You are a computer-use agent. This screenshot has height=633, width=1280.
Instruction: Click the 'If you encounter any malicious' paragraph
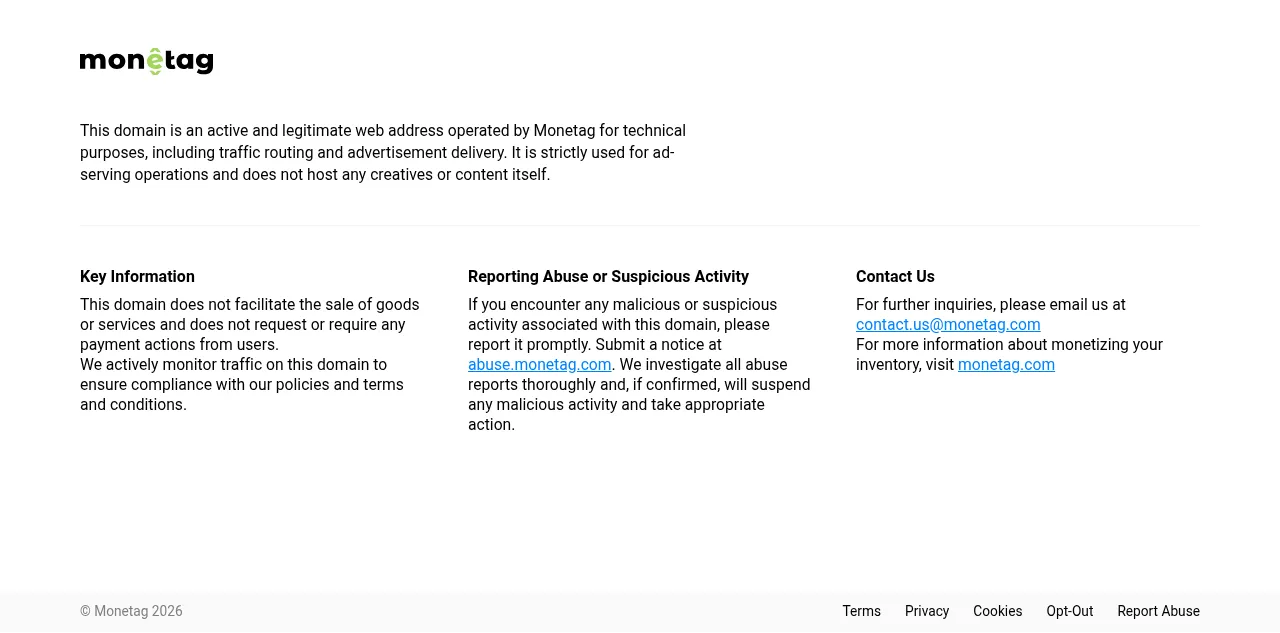(639, 365)
